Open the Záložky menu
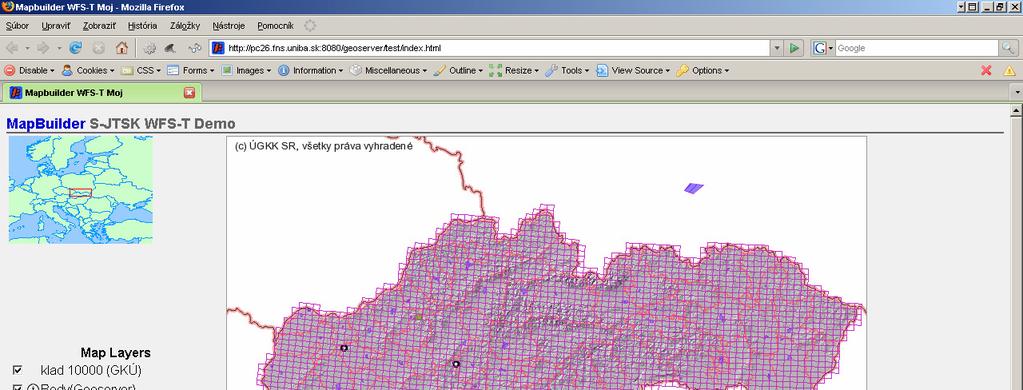The image size is (1023, 390). (185, 26)
